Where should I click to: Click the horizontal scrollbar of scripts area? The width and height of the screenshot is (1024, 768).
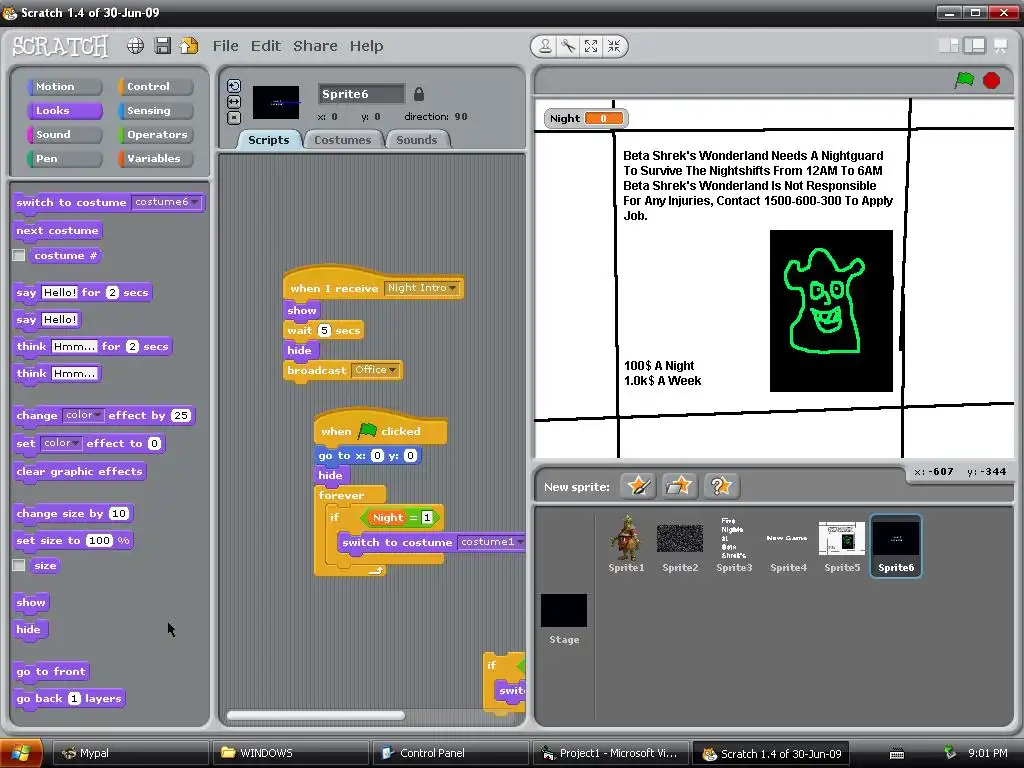click(315, 716)
